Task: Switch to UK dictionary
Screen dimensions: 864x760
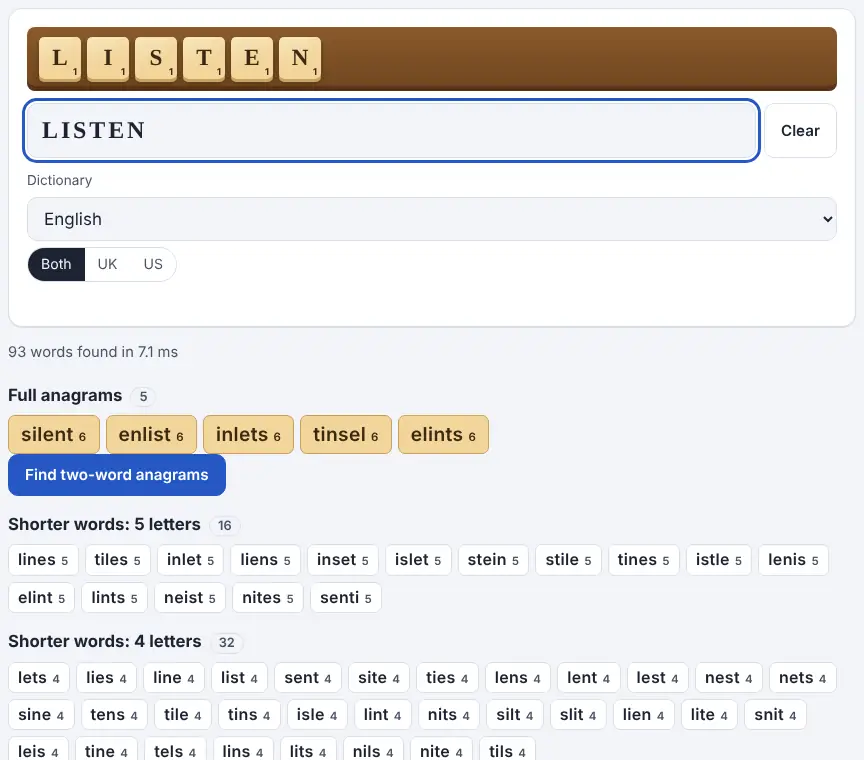Action: 107,265
